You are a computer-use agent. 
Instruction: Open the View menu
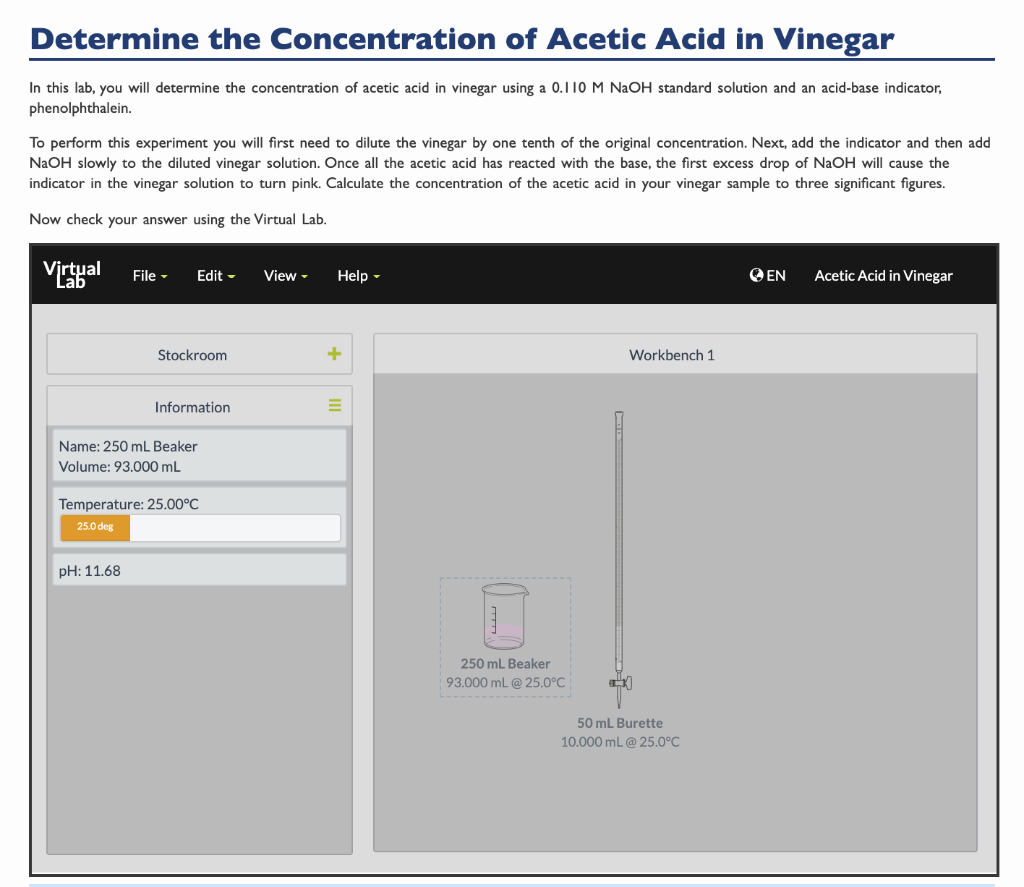tap(285, 276)
